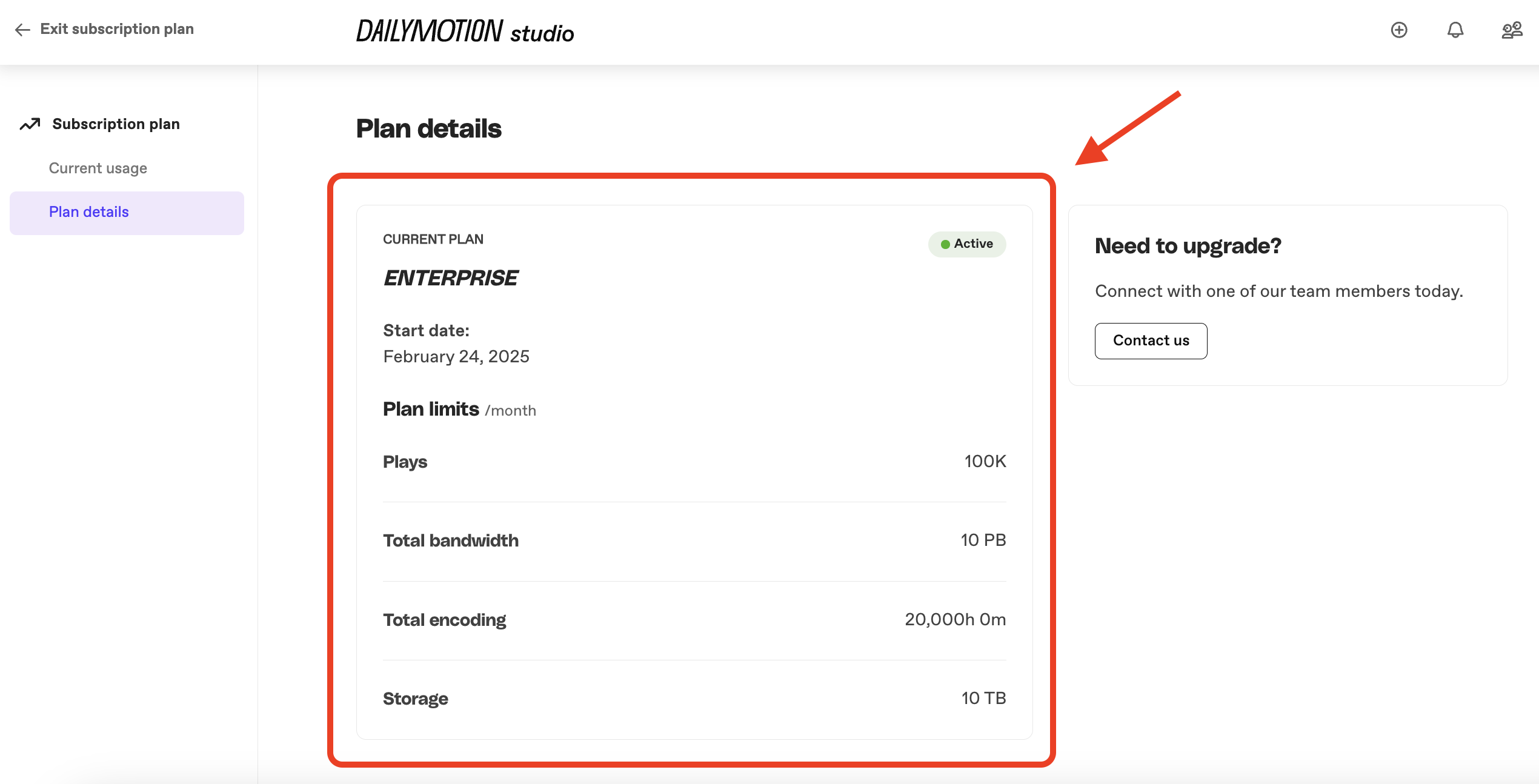Image resolution: width=1539 pixels, height=784 pixels.
Task: Click the Plan details page heading
Action: click(429, 128)
